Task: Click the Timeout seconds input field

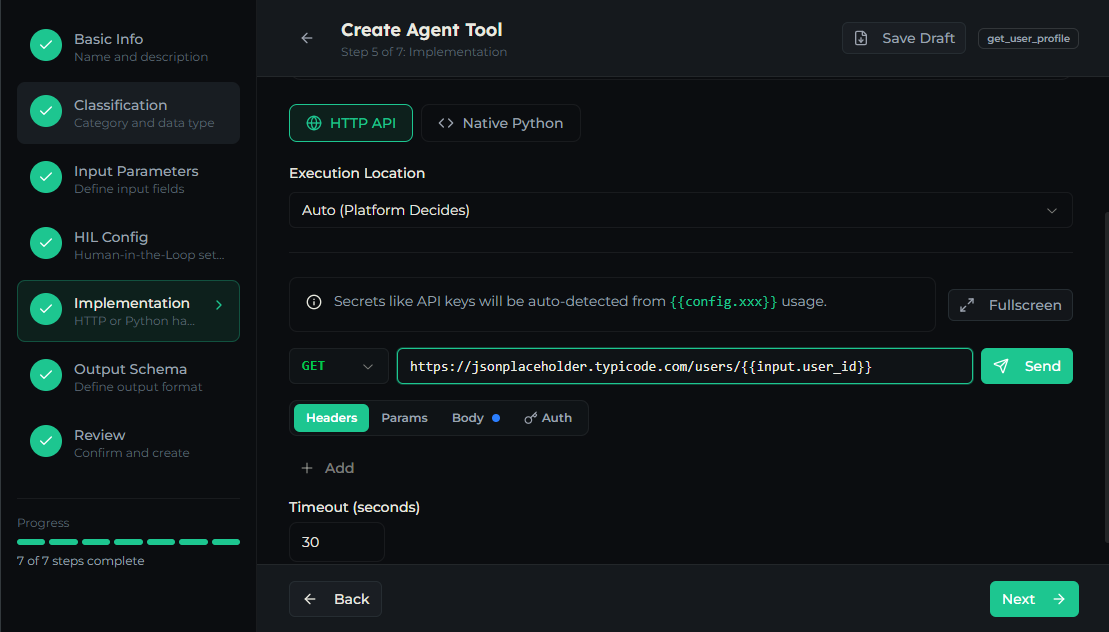Action: point(337,542)
